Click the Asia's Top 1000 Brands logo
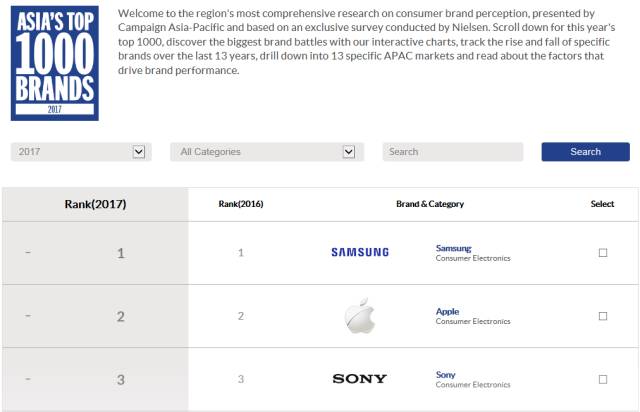 pyautogui.click(x=55, y=62)
